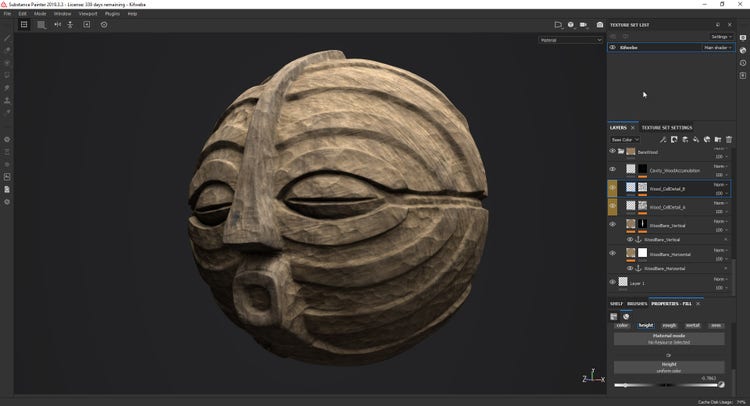
Task: Click the delete layer trash icon
Action: 731,139
